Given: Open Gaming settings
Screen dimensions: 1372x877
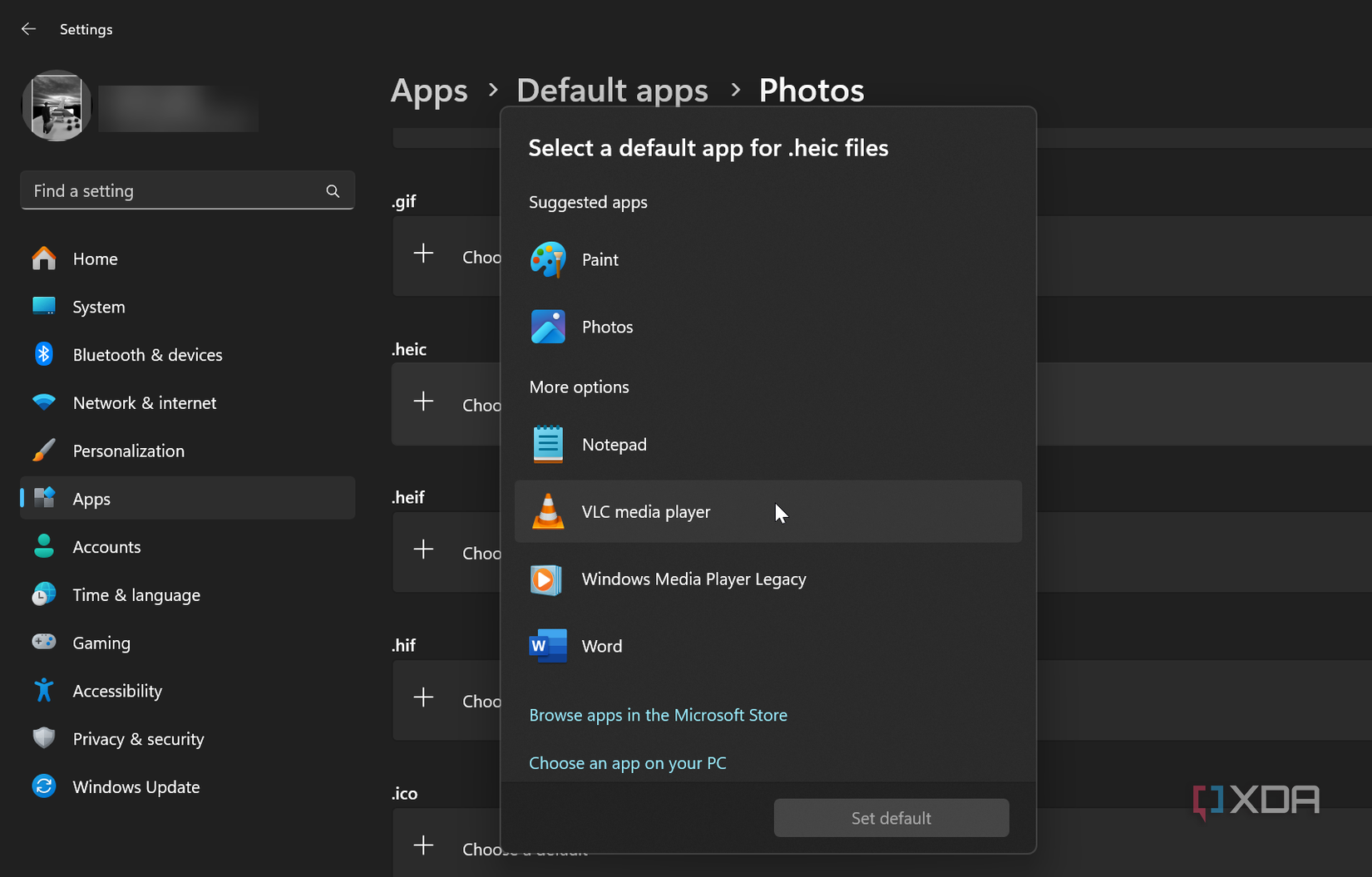Looking at the screenshot, I should point(101,643).
